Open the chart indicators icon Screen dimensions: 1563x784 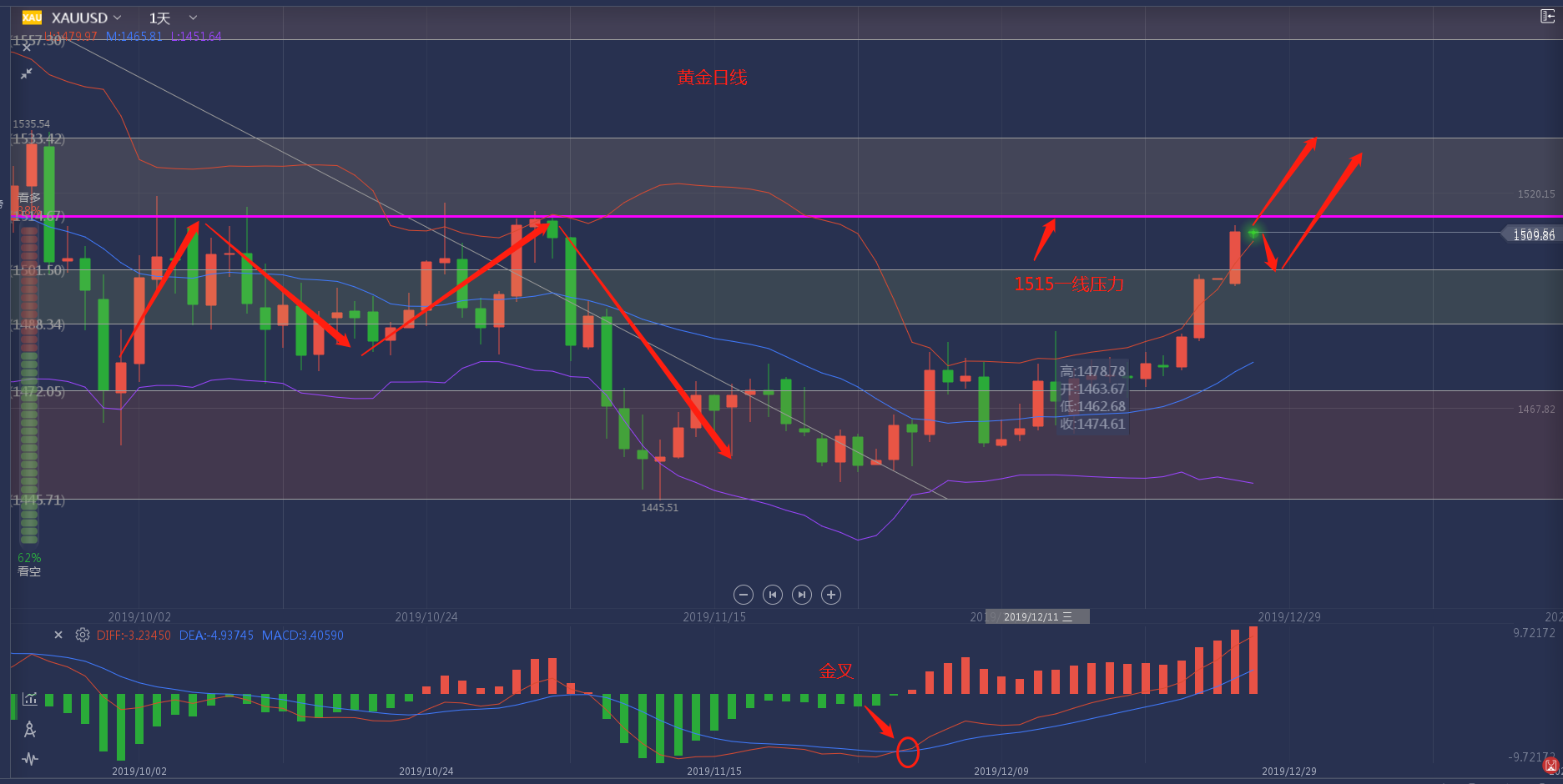tap(30, 699)
